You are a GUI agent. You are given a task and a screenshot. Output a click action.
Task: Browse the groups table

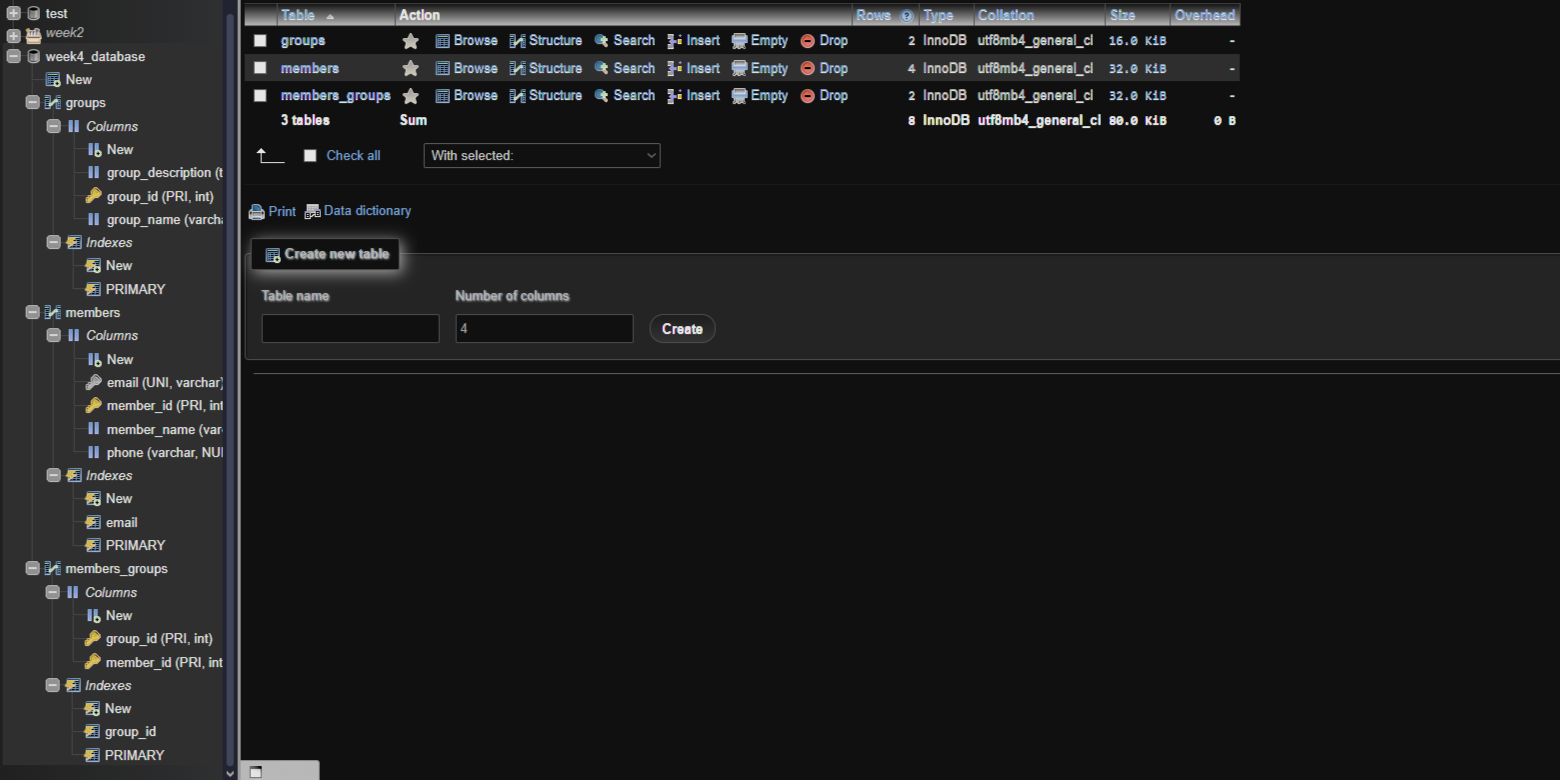point(466,41)
